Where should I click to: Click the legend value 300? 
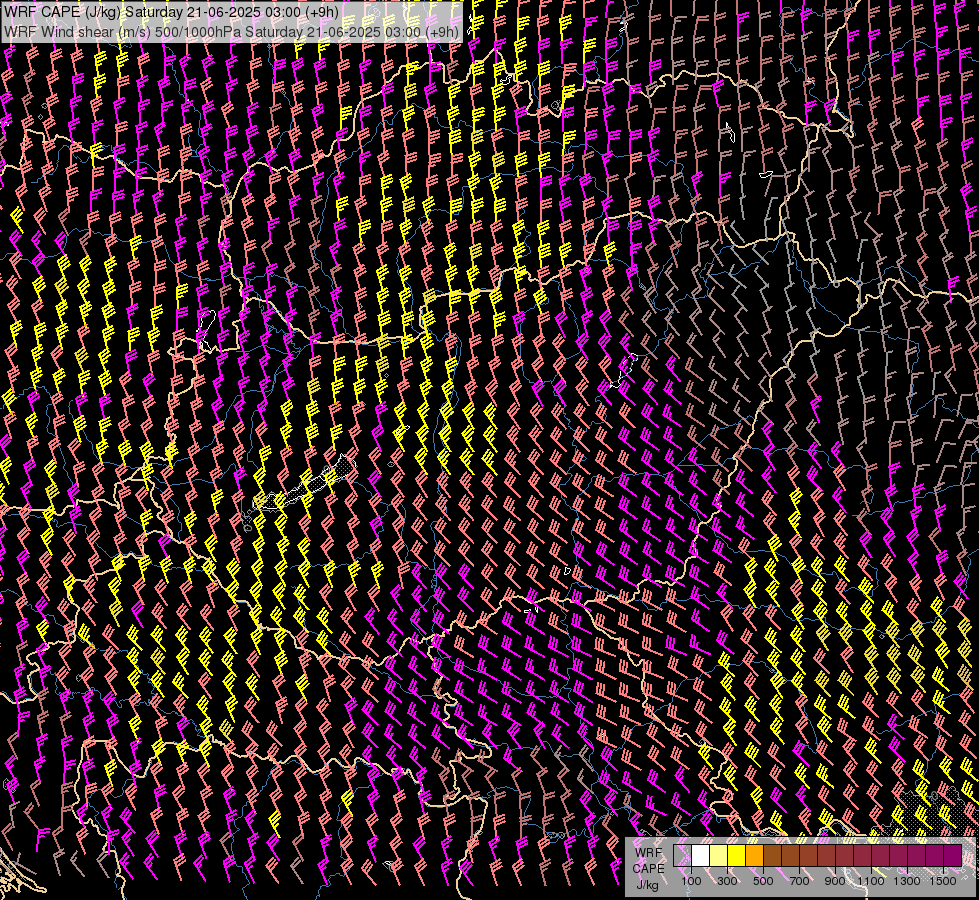[x=727, y=881]
